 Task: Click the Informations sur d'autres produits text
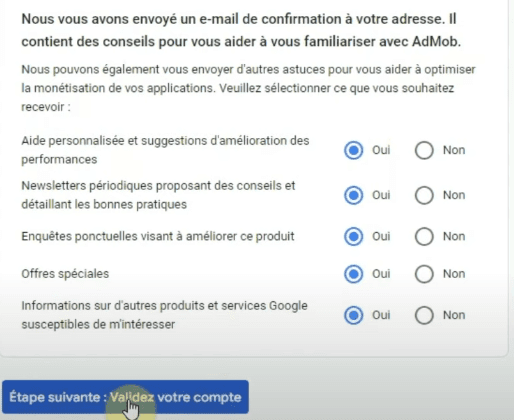pos(165,315)
